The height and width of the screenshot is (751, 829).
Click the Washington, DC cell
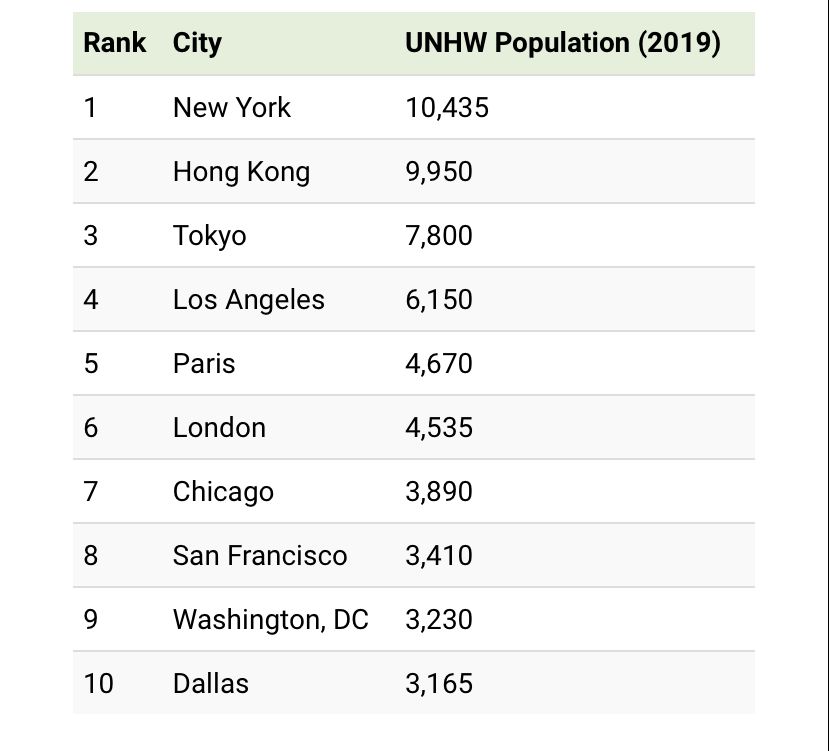click(x=270, y=619)
